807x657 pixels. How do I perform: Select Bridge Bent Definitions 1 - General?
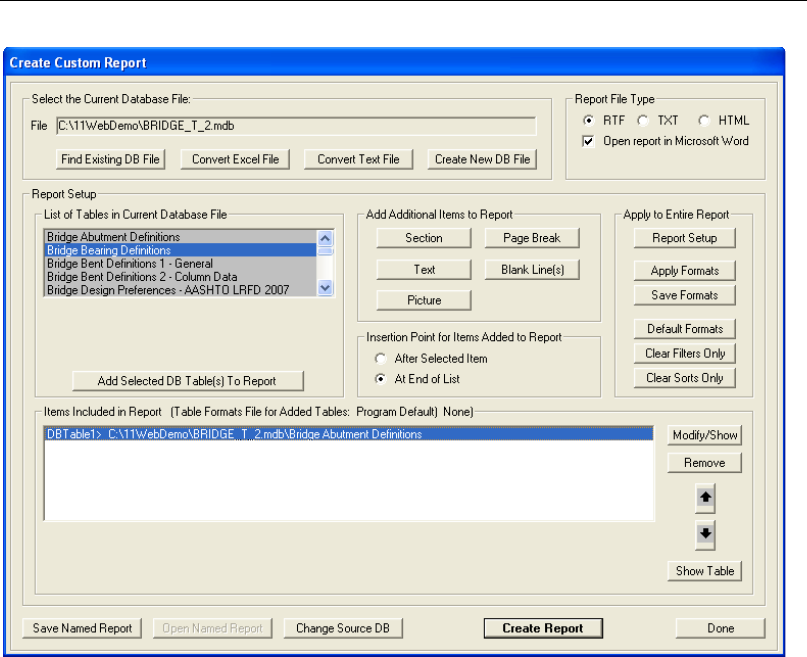tap(181, 263)
